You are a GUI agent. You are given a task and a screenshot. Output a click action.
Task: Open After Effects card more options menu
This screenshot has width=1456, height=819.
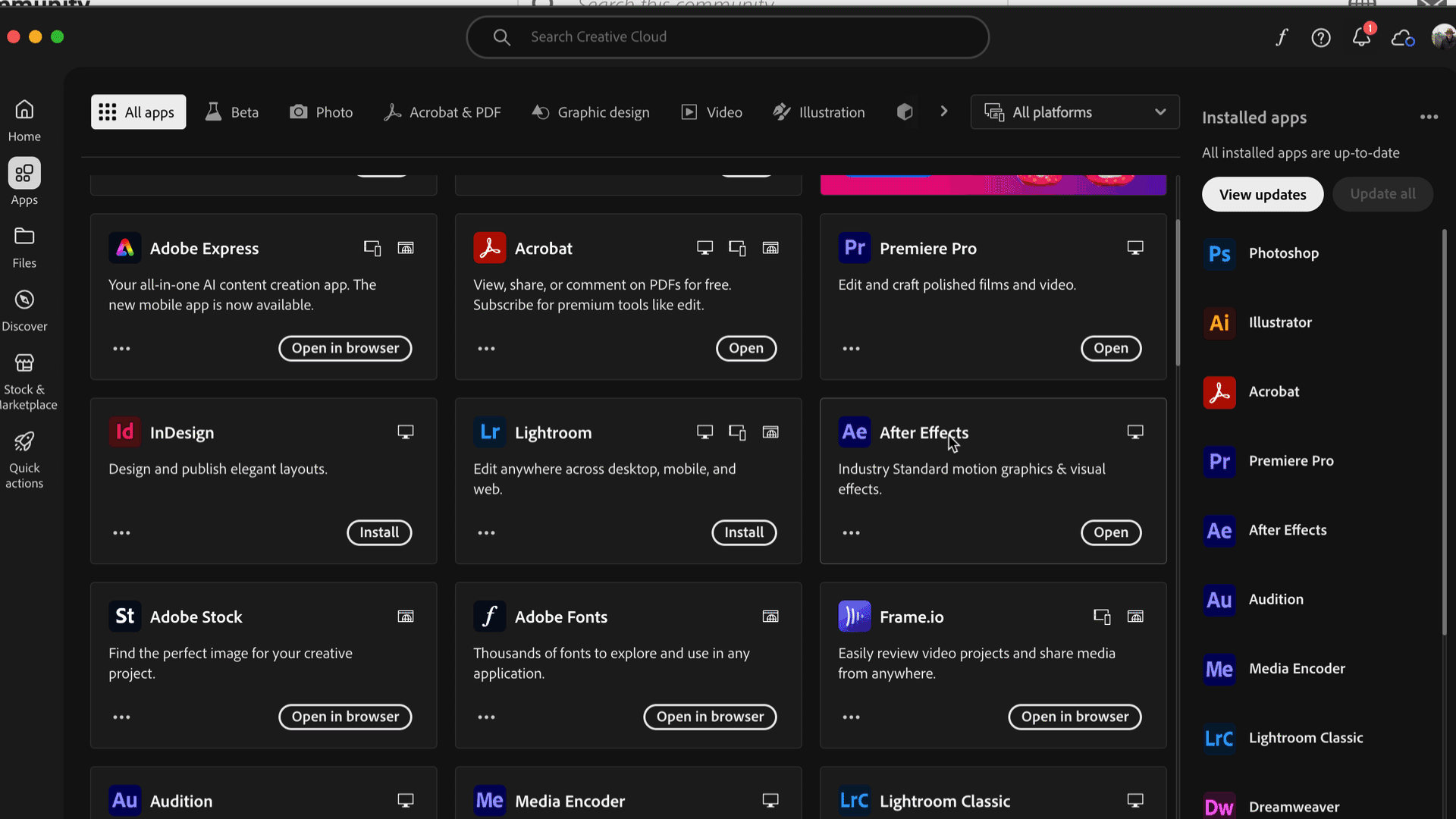(851, 533)
